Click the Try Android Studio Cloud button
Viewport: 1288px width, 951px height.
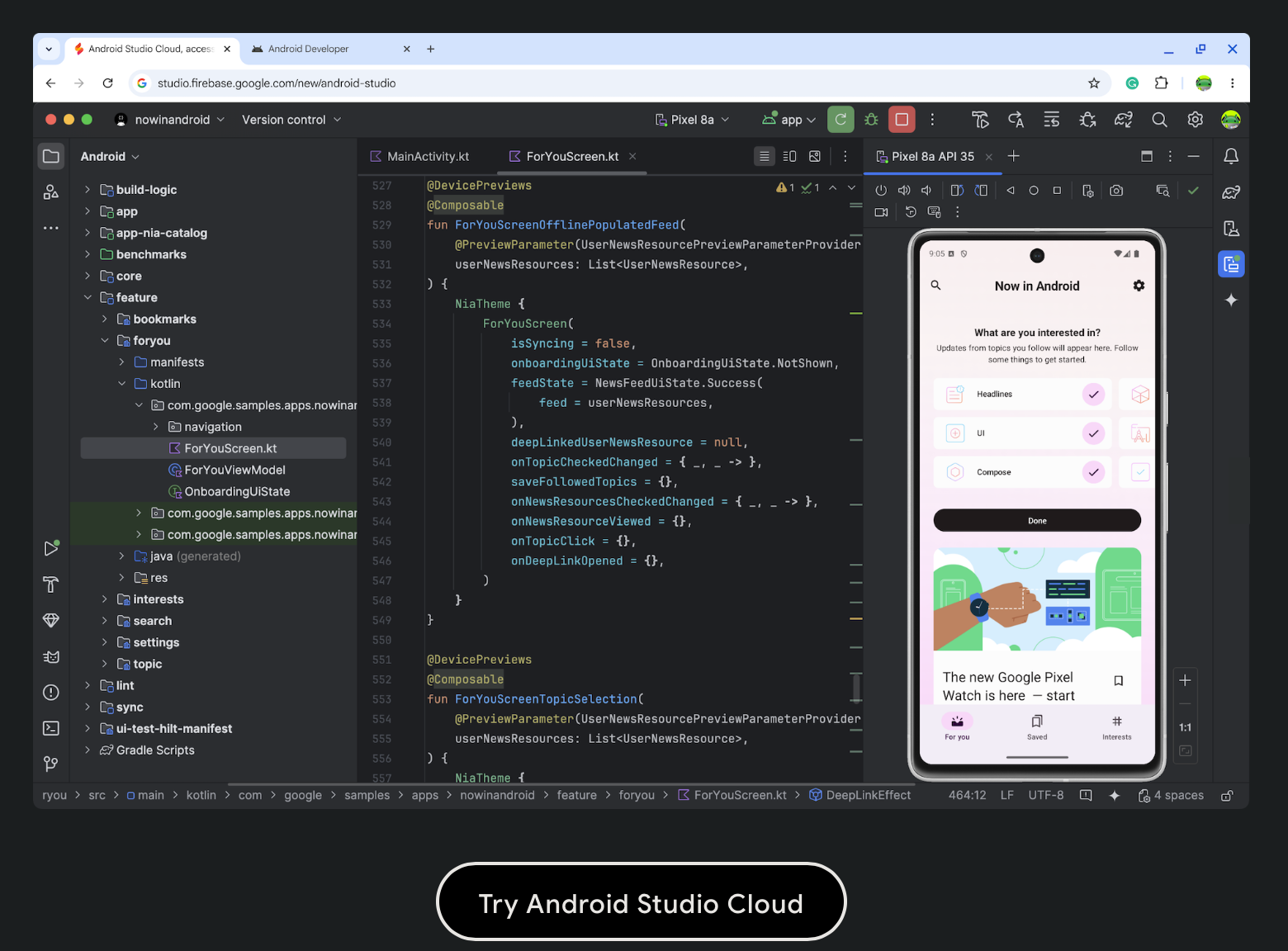(642, 902)
